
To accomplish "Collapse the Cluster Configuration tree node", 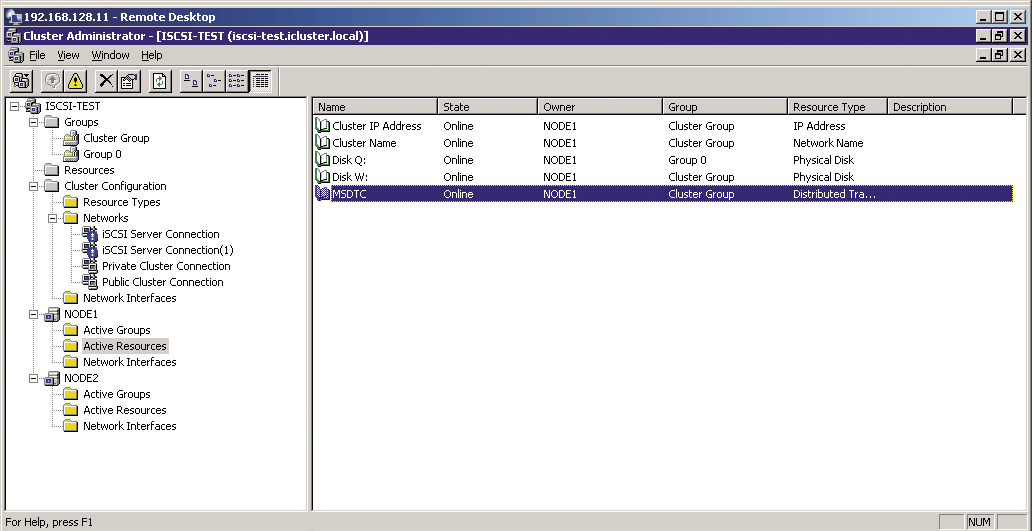I will coord(33,186).
